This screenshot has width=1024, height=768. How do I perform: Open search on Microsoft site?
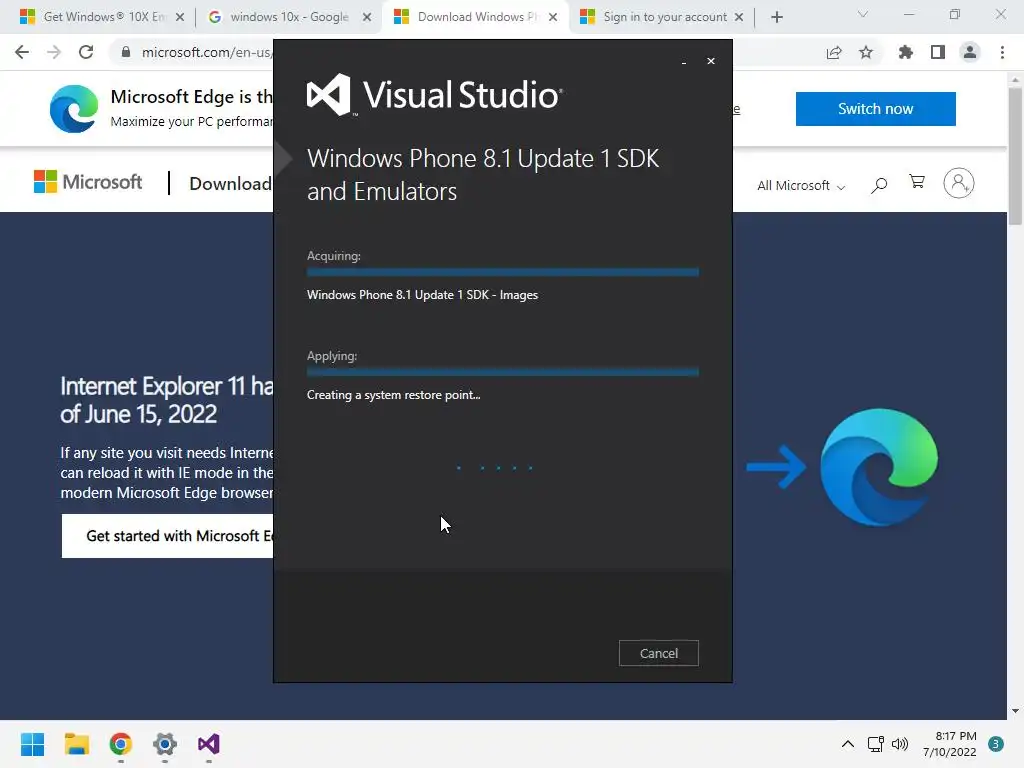pyautogui.click(x=879, y=185)
